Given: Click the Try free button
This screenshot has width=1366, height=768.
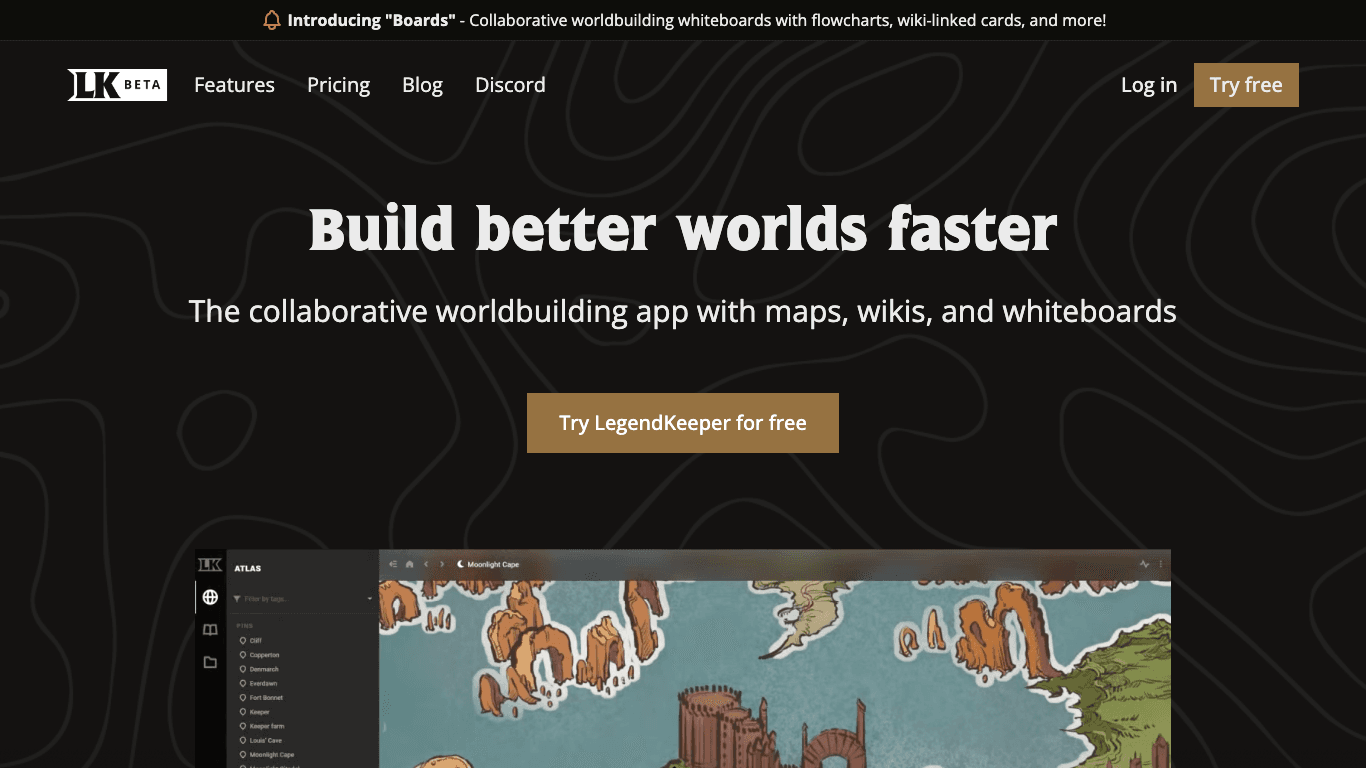Looking at the screenshot, I should (1246, 85).
